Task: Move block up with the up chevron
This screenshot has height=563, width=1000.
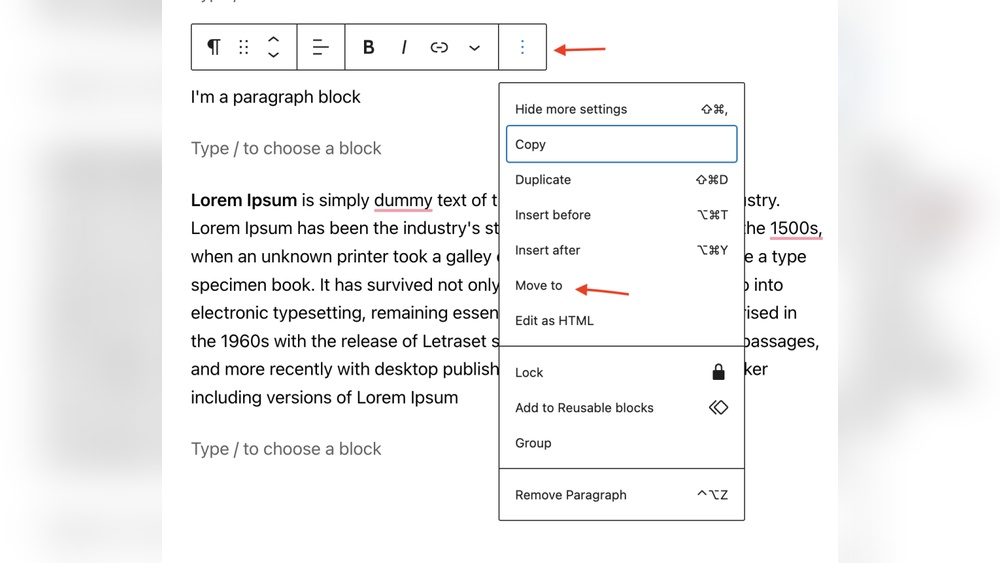Action: (274, 40)
